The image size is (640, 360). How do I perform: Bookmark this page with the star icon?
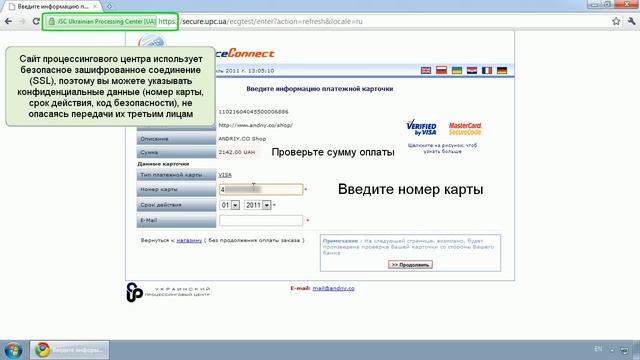pyautogui.click(x=616, y=21)
